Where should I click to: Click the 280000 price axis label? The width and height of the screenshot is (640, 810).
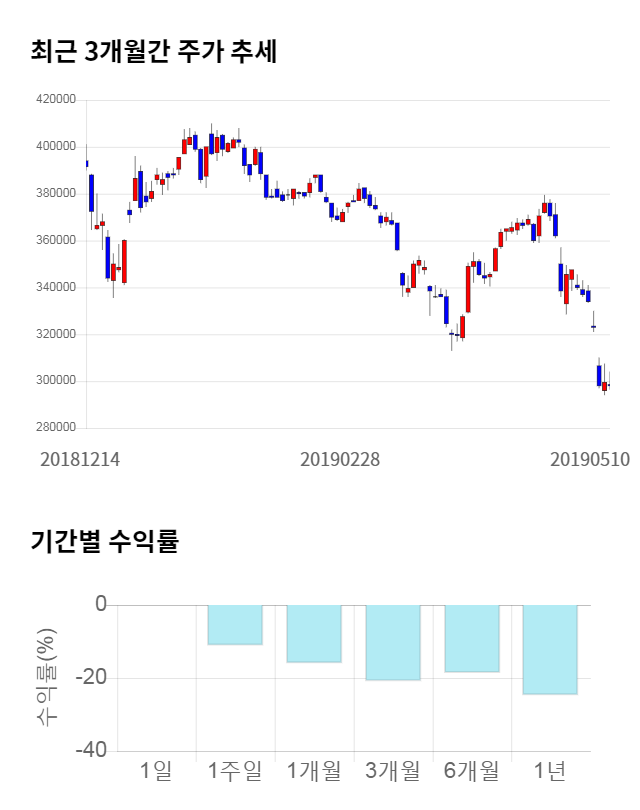[56, 429]
